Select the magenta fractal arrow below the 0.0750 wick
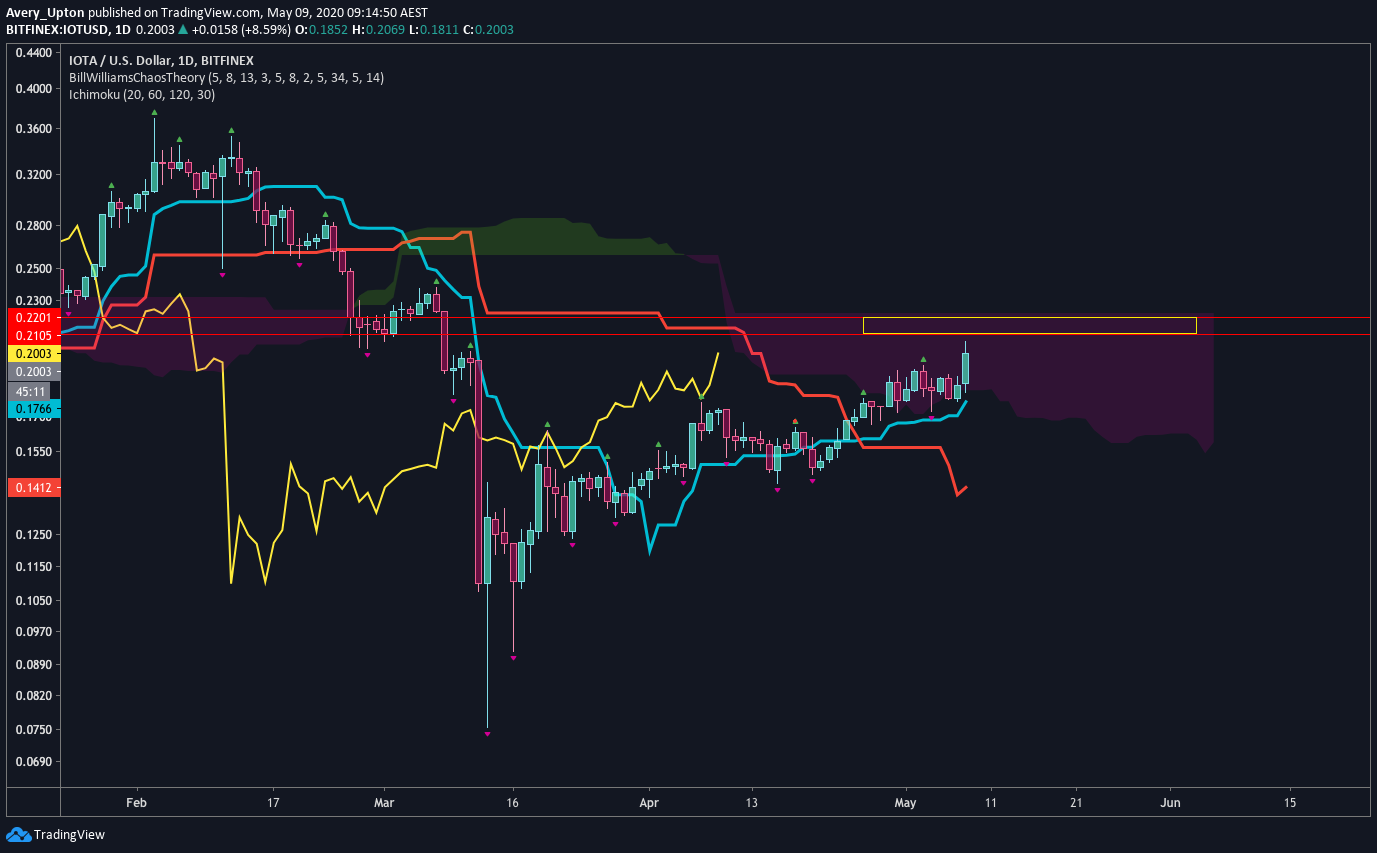This screenshot has width=1377, height=853. tap(487, 734)
